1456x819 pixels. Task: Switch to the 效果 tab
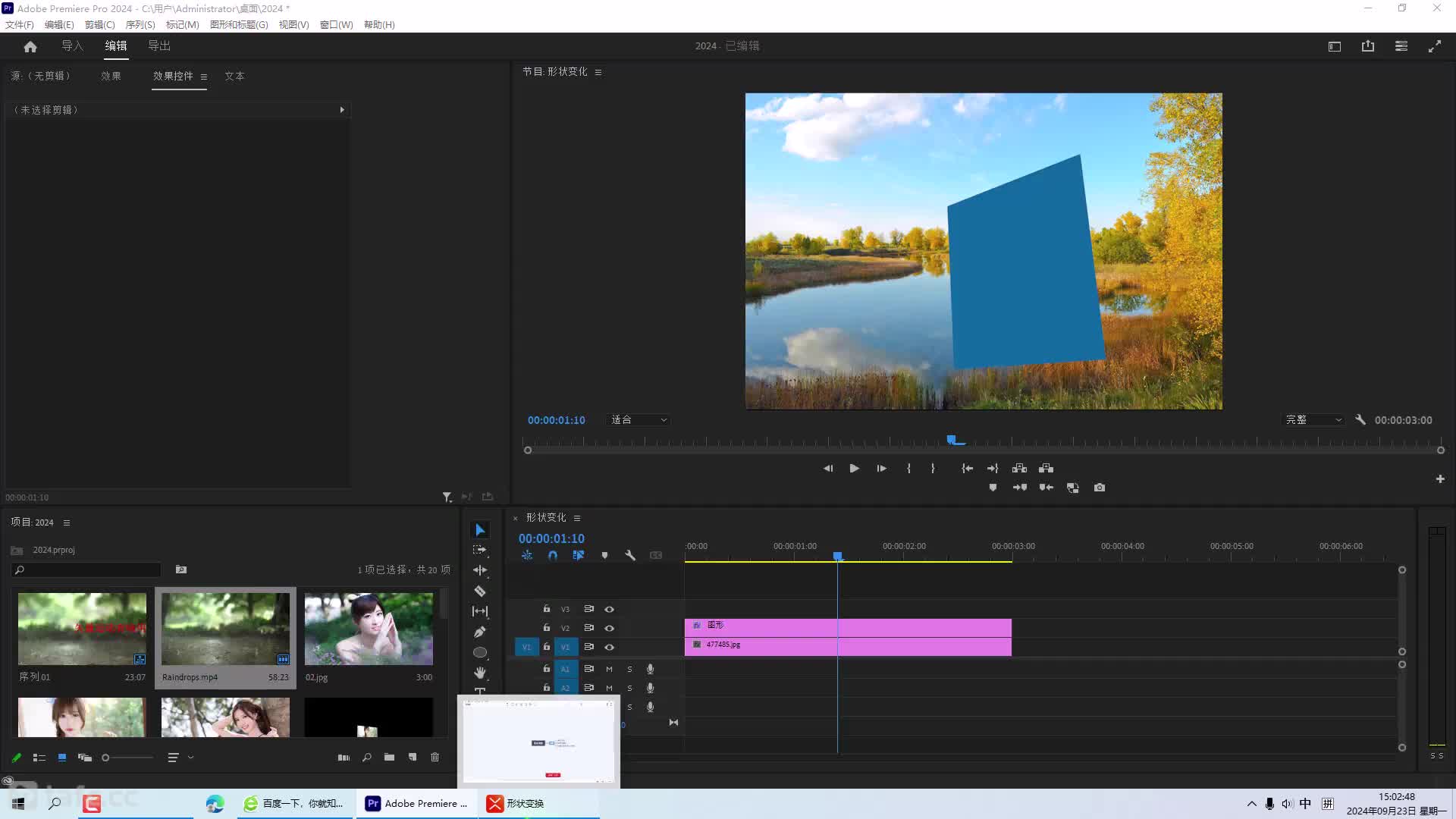[111, 76]
